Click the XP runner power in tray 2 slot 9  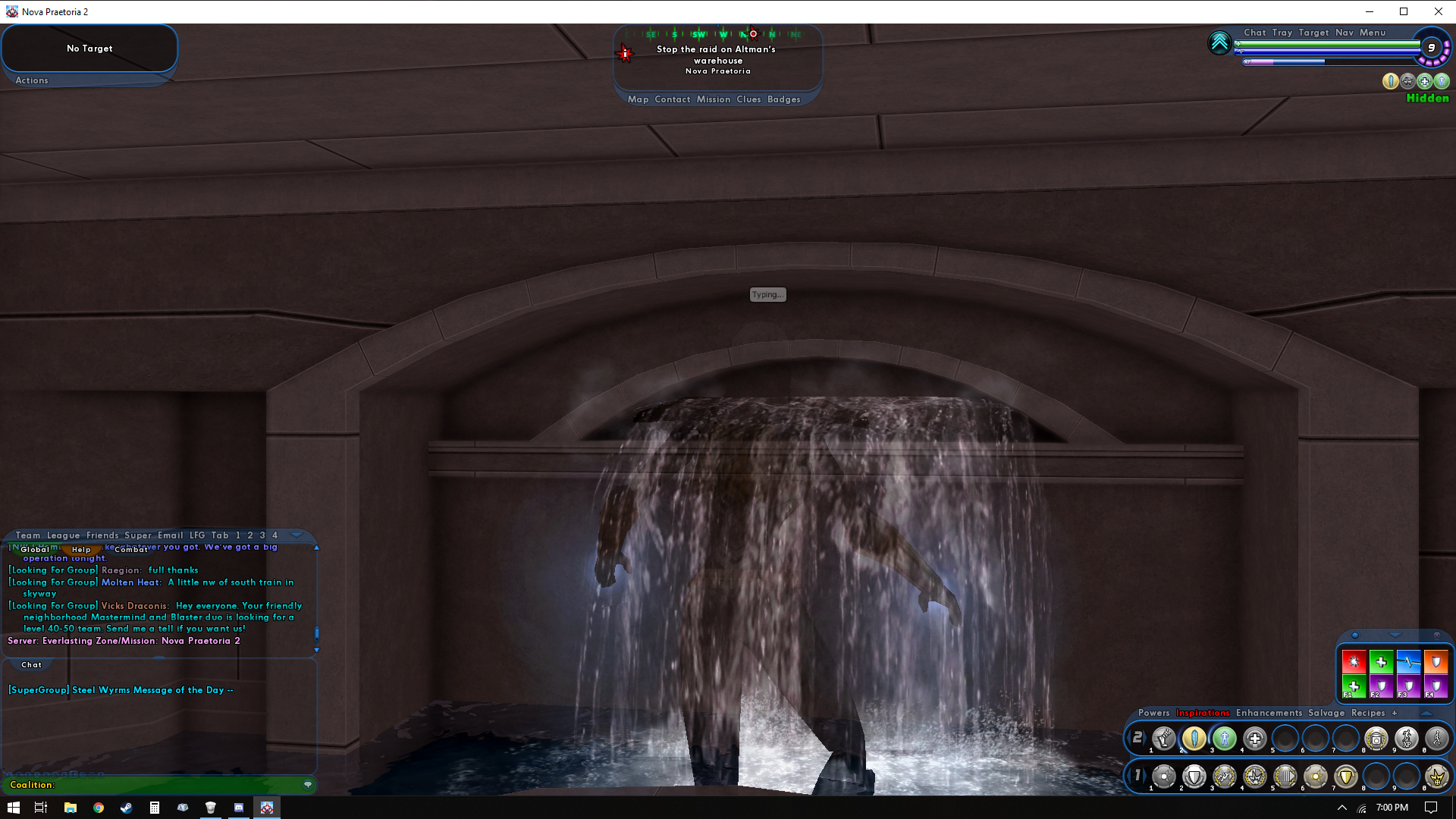pos(1407,738)
